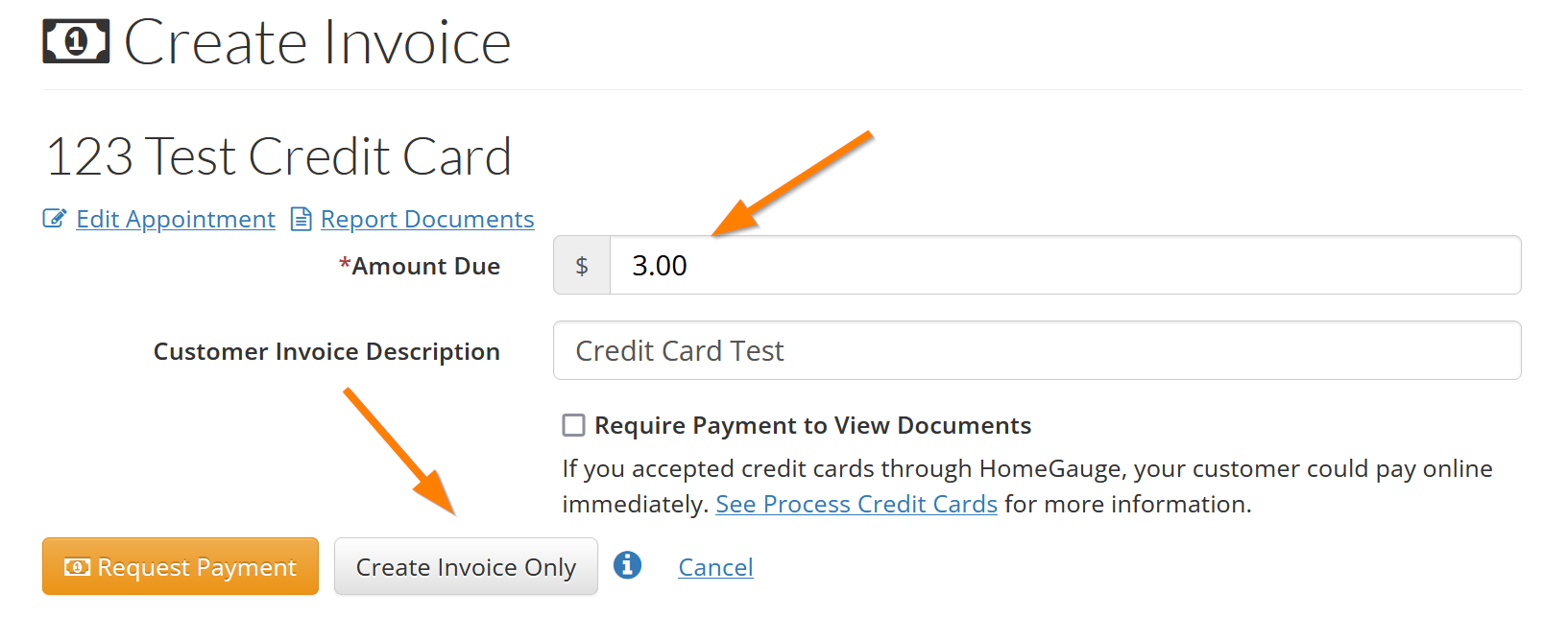
Task: Enable Require Payment to View Documents checkbox
Action: pyautogui.click(x=573, y=425)
